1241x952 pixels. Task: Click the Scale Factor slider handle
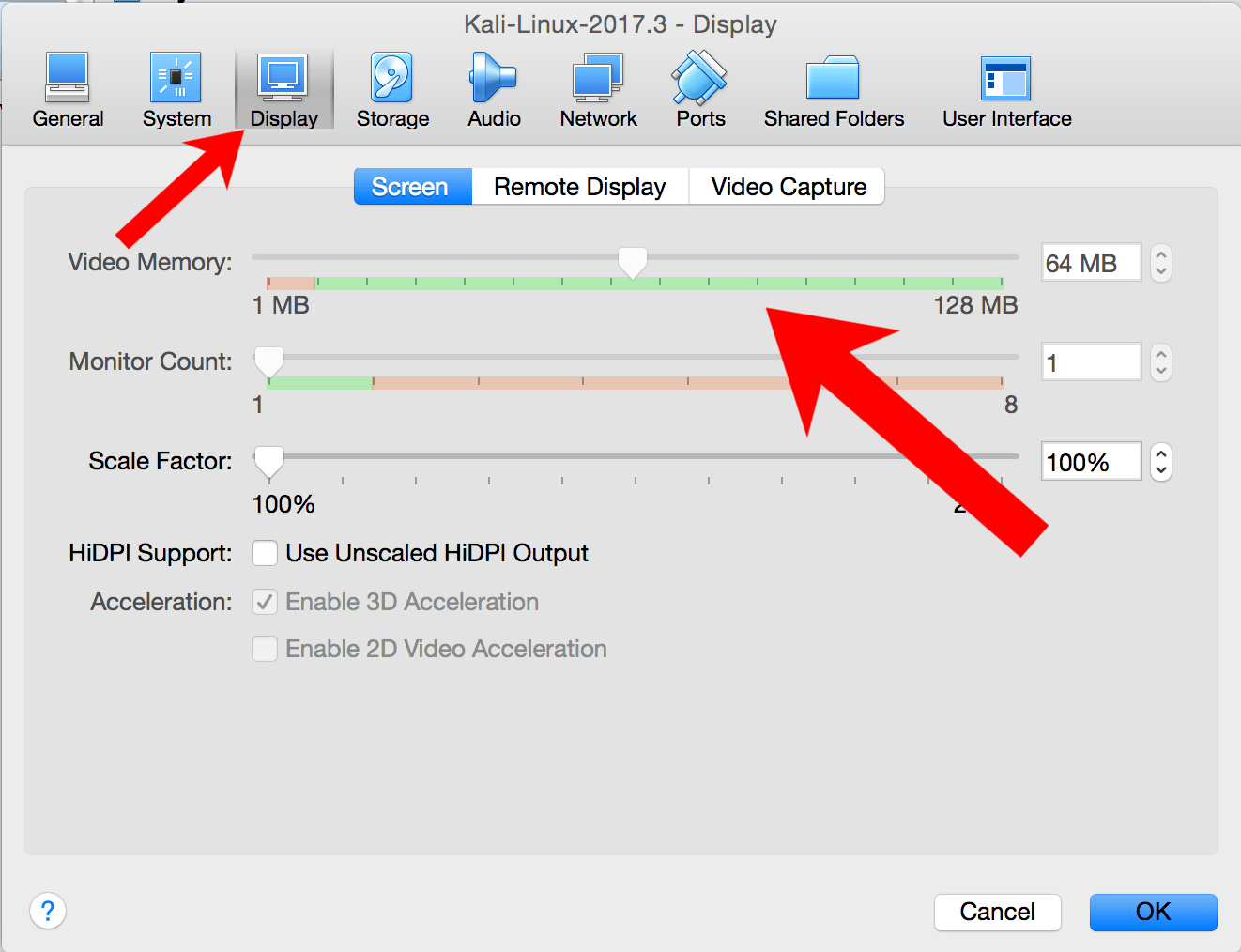coord(269,462)
